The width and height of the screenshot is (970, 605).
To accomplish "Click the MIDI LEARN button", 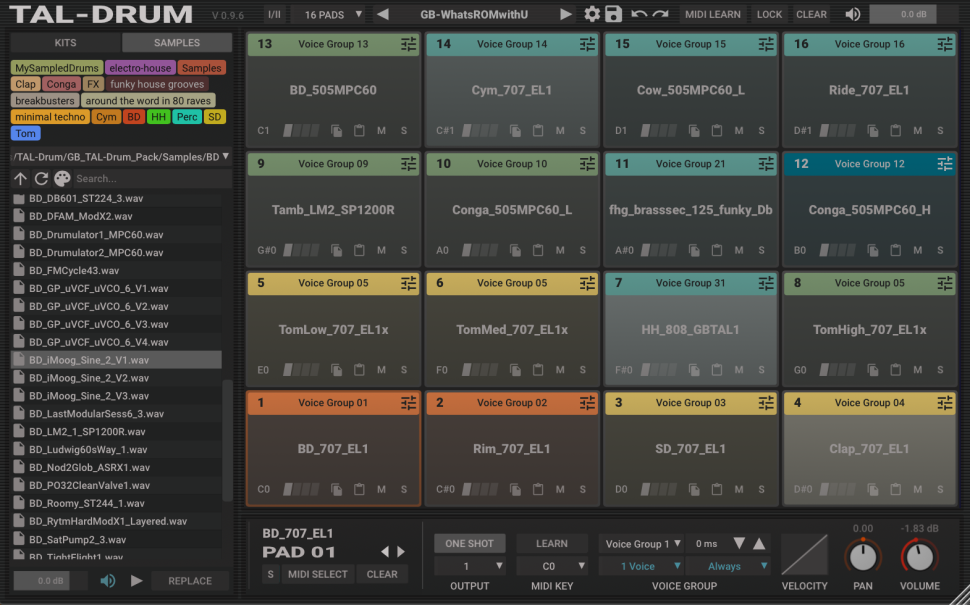I will [712, 14].
